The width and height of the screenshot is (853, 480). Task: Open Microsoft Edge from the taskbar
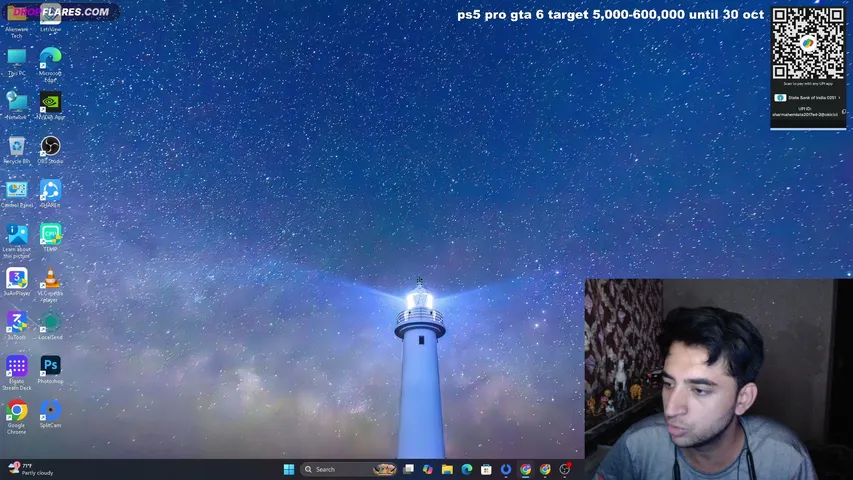pyautogui.click(x=467, y=469)
